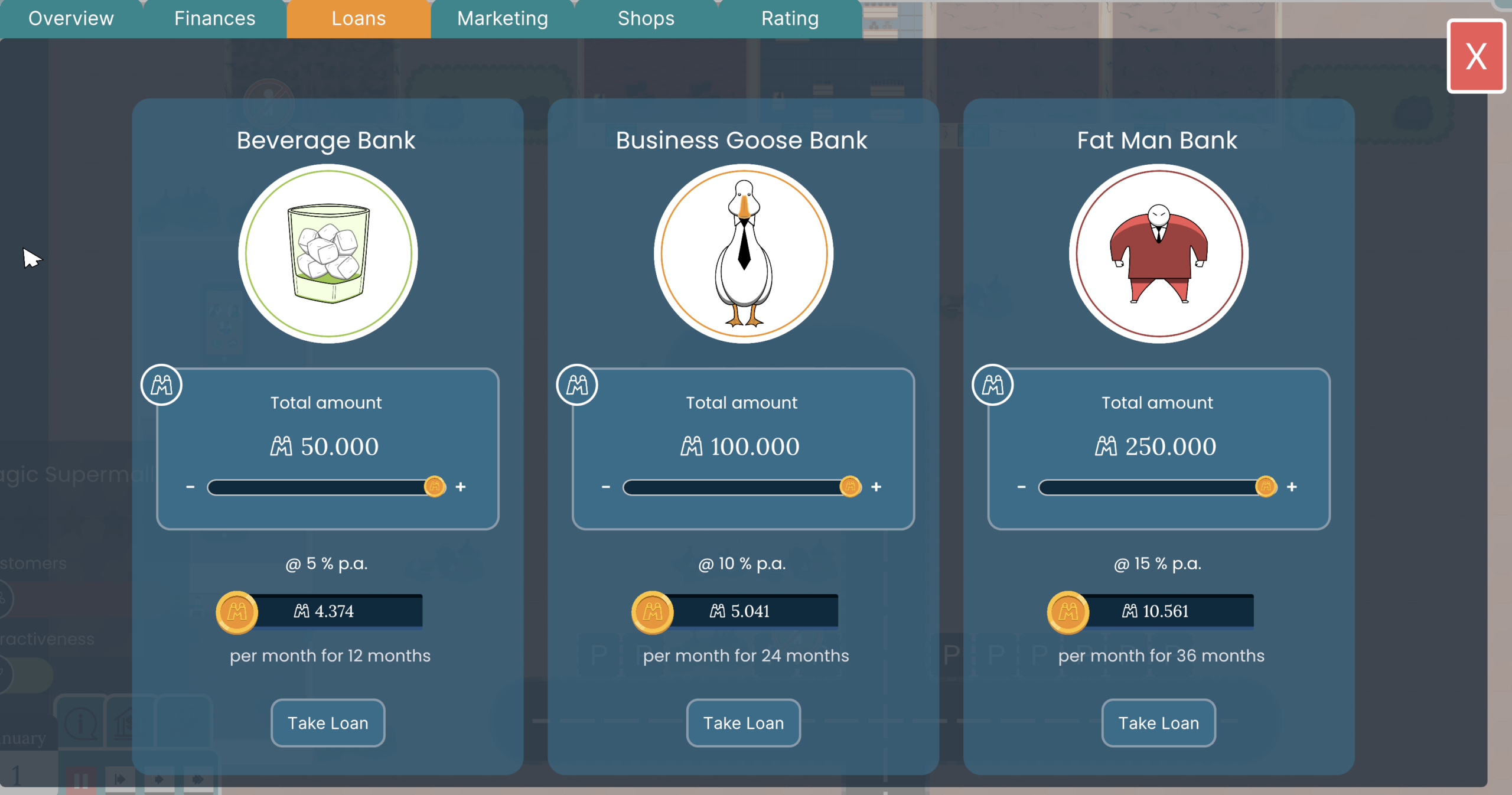
Task: Increase Business Goose Bank loan with the plus control
Action: click(876, 487)
